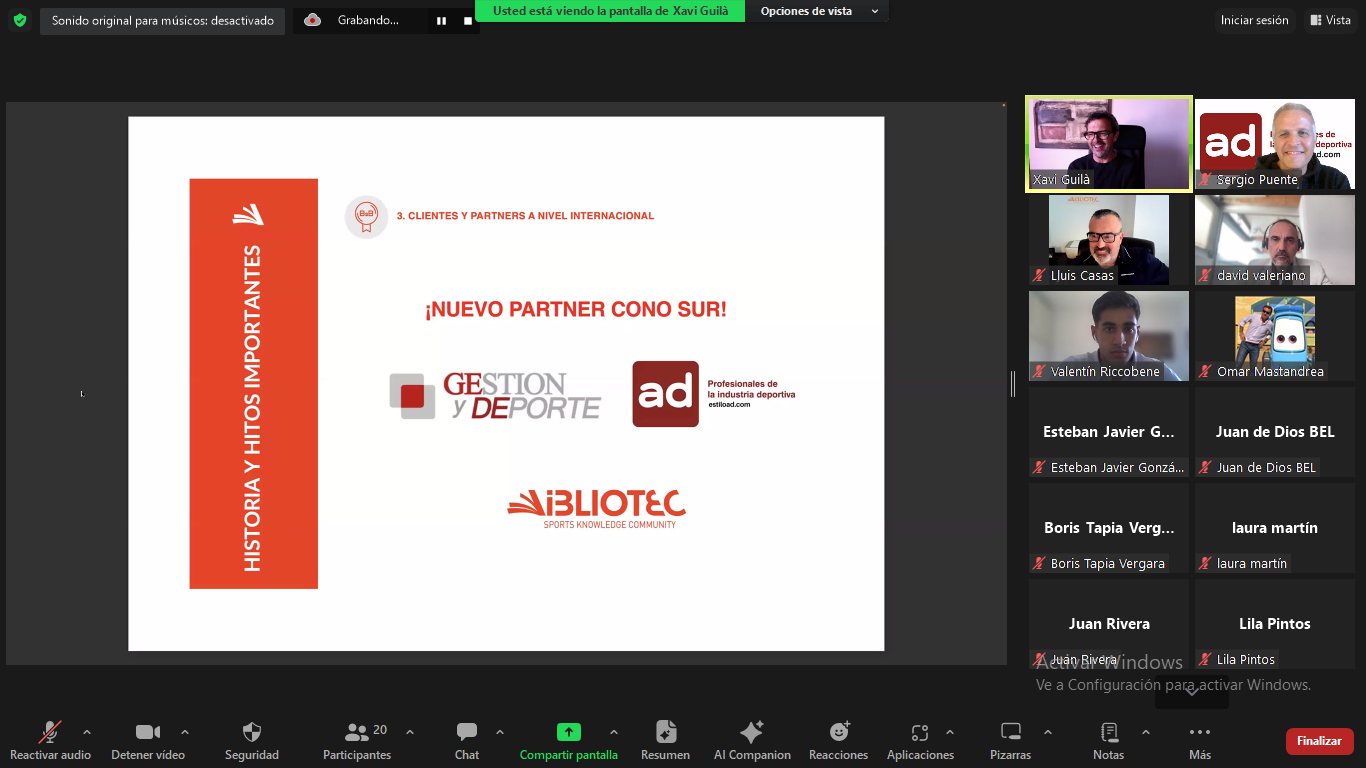Select Valentín Riccobene video thumbnail
Screen dimensions: 1366x768
pyautogui.click(x=1109, y=336)
